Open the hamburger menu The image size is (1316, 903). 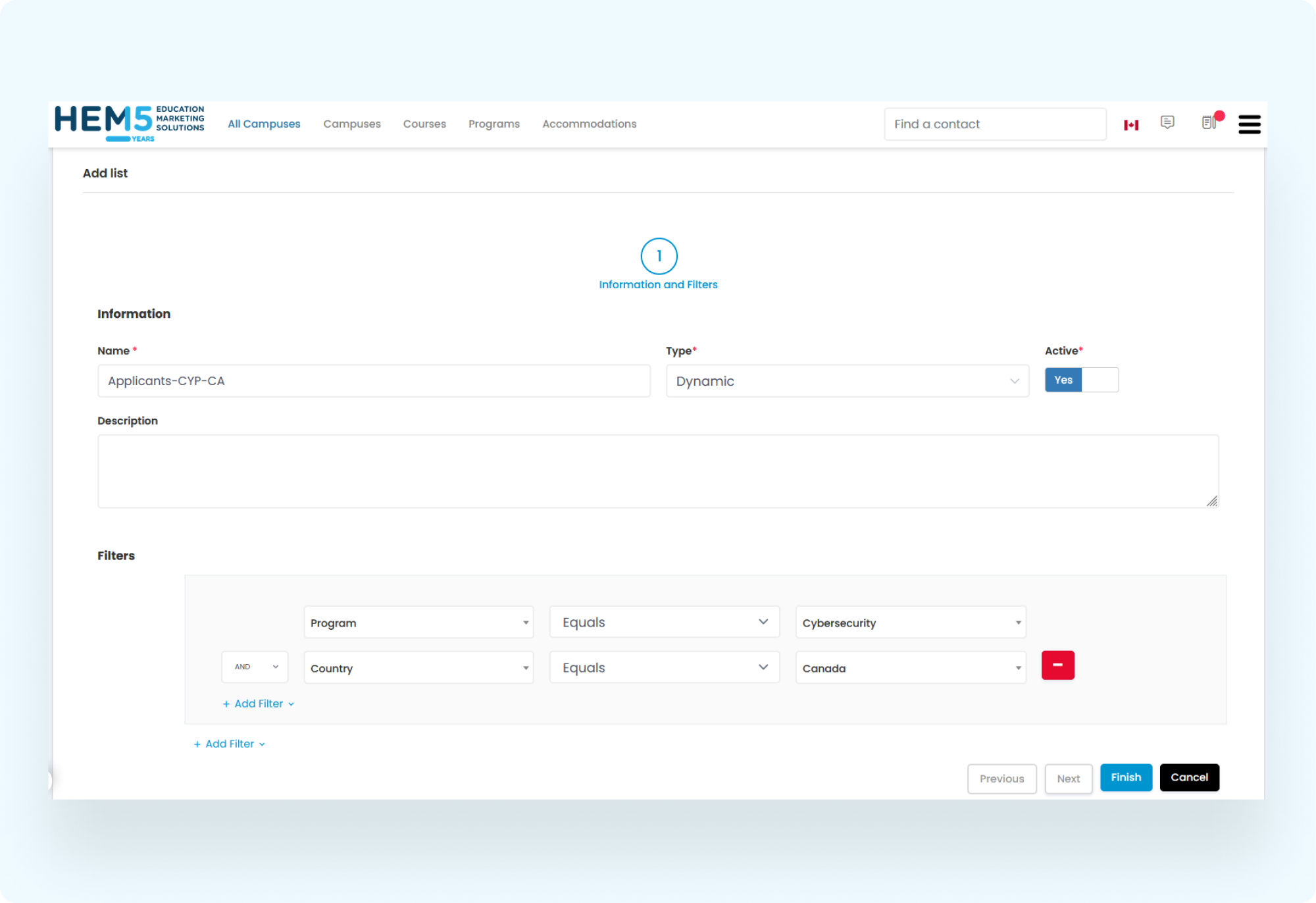tap(1248, 124)
